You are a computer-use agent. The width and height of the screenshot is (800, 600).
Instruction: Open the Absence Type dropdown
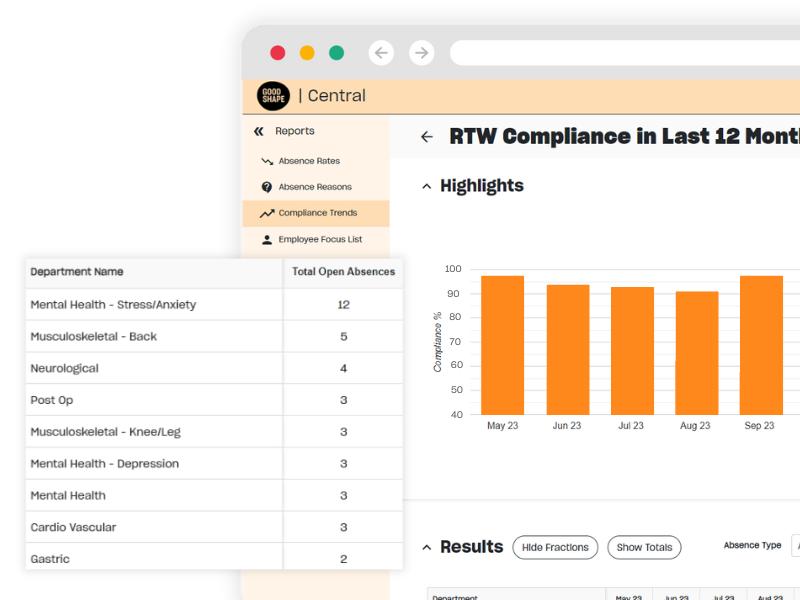point(793,545)
